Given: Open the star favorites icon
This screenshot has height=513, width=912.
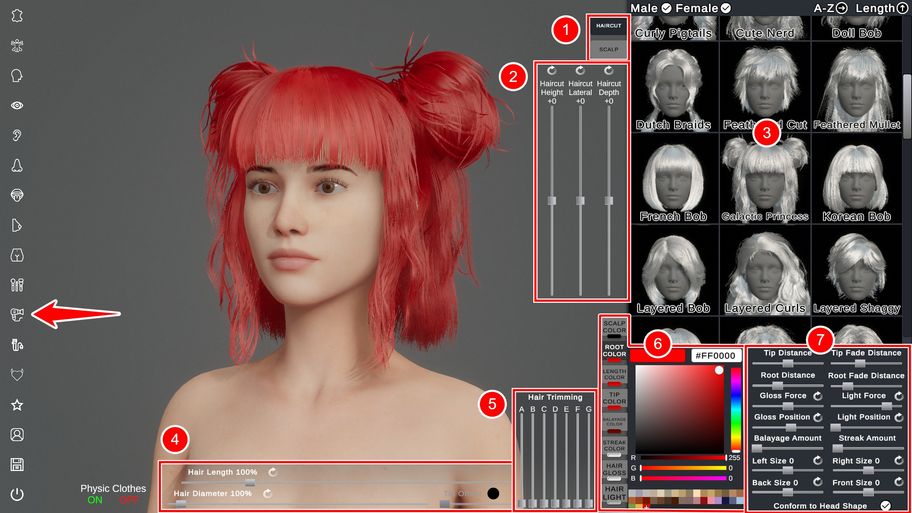Looking at the screenshot, I should pyautogui.click(x=17, y=405).
